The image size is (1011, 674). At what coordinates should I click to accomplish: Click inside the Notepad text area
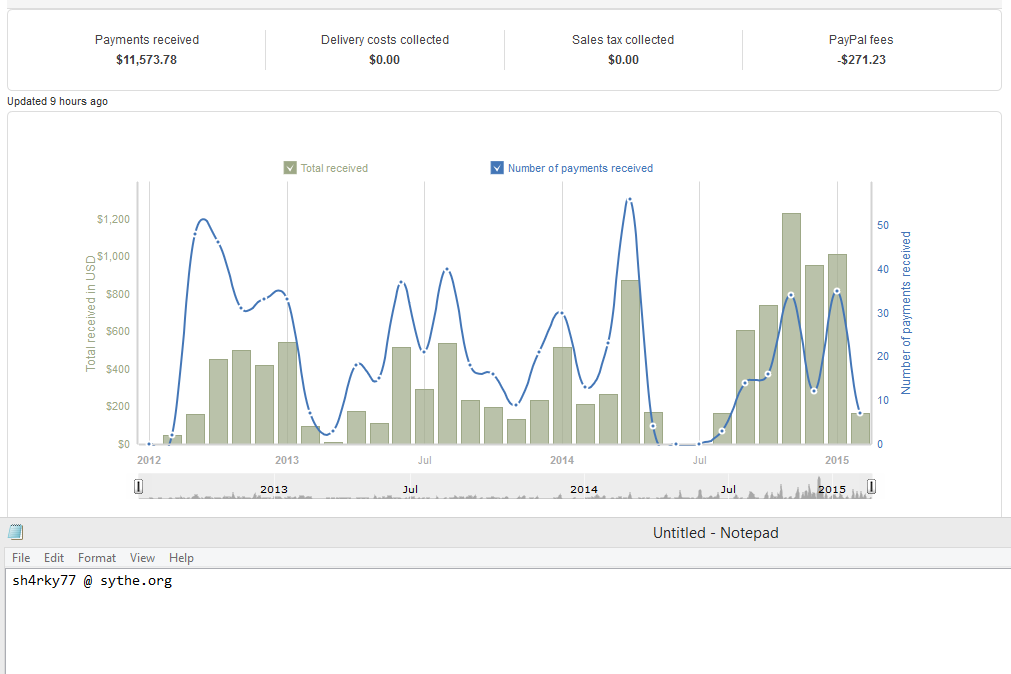click(x=508, y=622)
